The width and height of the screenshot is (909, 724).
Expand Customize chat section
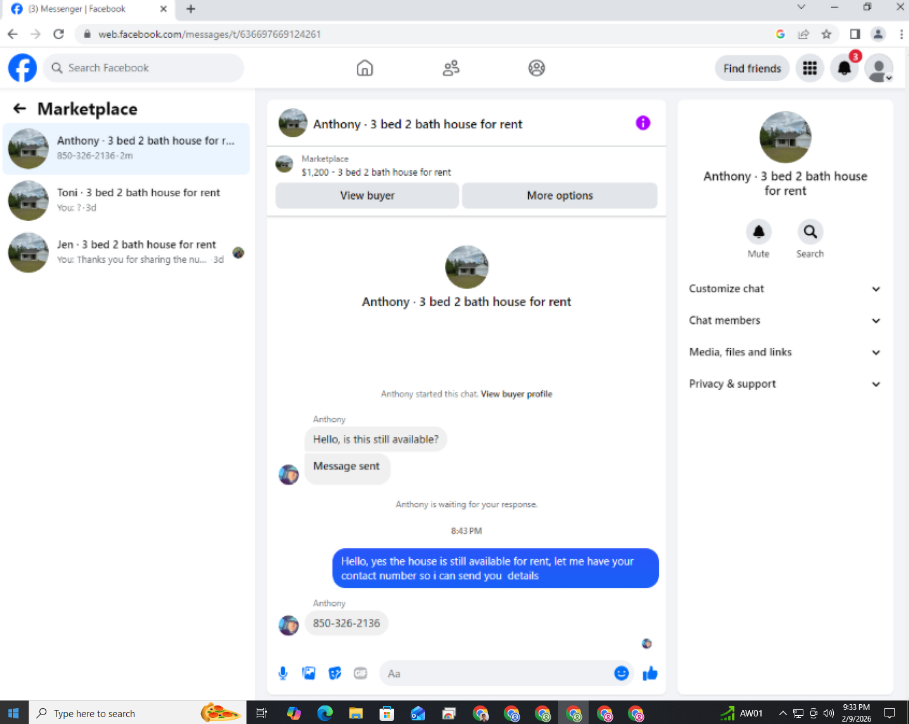[784, 289]
